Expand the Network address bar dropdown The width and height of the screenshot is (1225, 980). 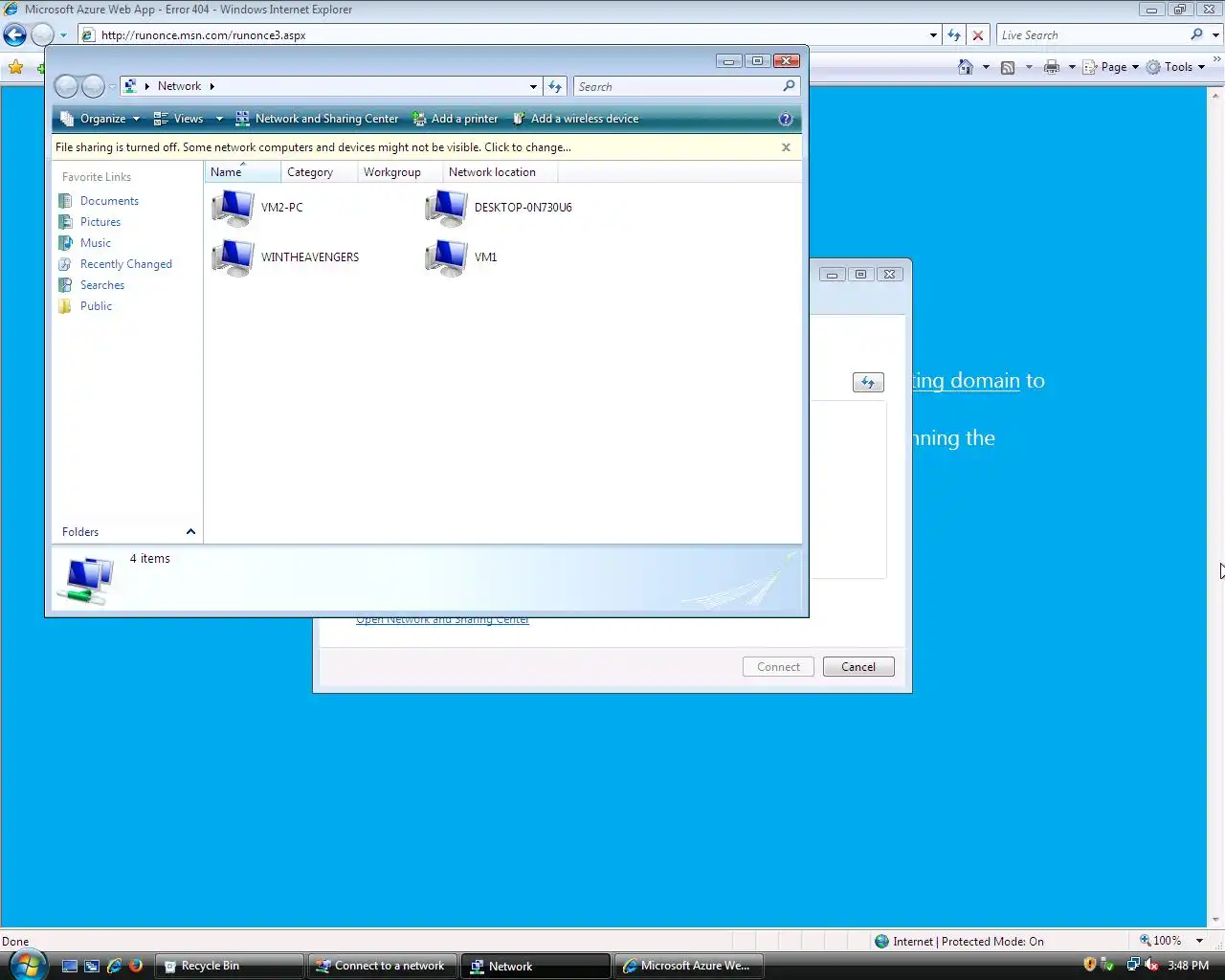click(533, 86)
